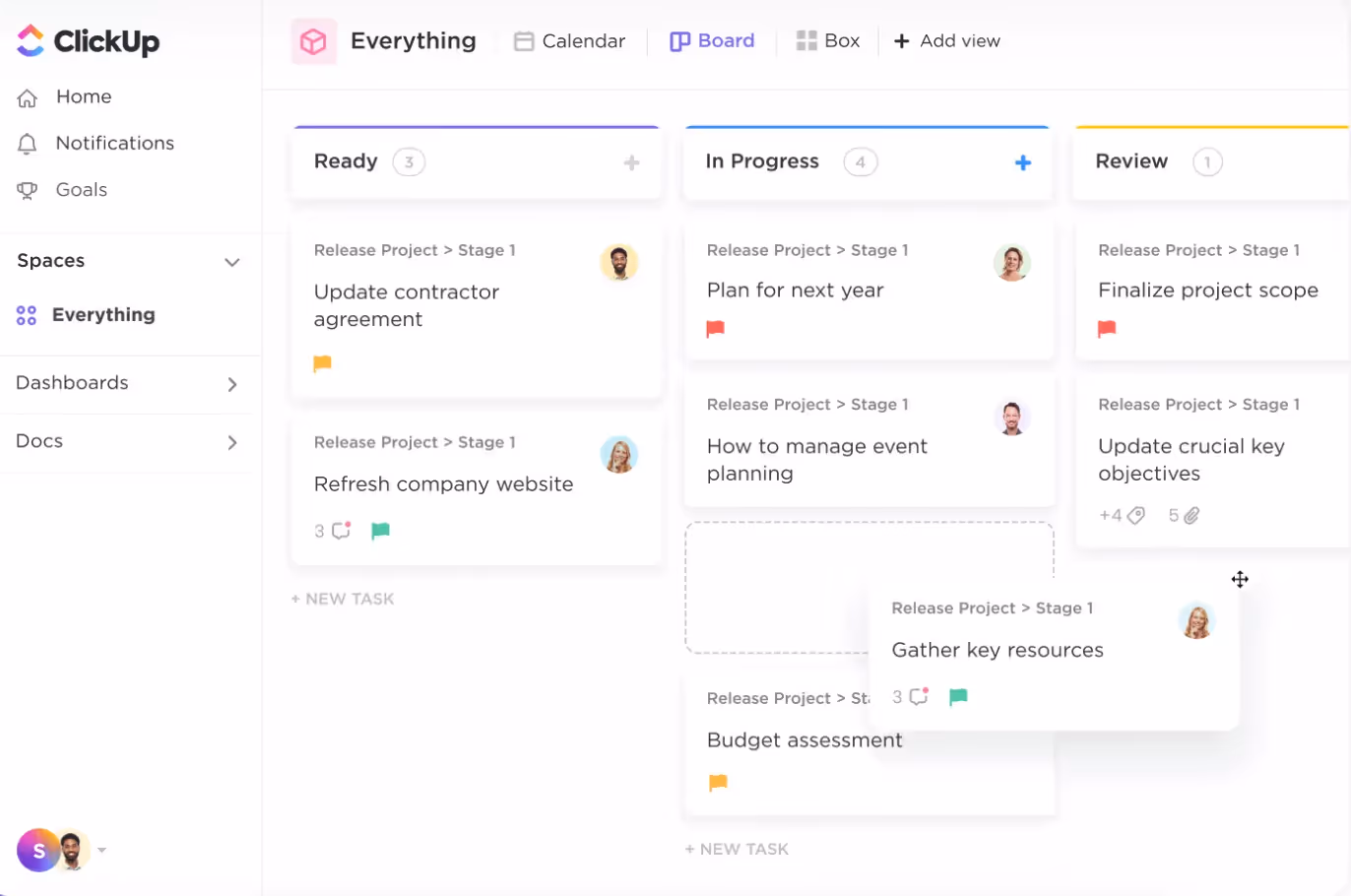Viewport: 1351px width, 896px height.
Task: Open the Refresh company website card
Action: pos(478,488)
